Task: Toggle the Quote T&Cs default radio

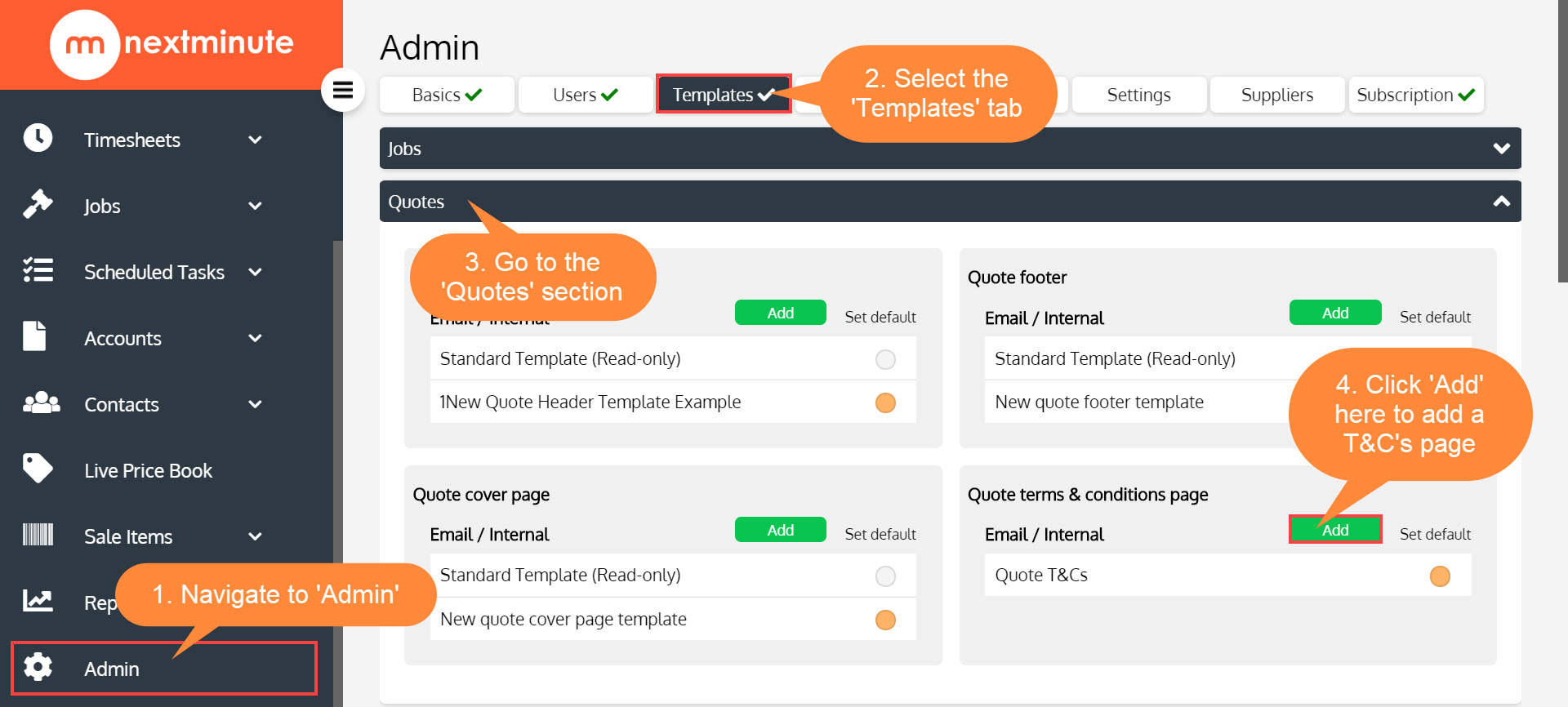Action: [1440, 576]
